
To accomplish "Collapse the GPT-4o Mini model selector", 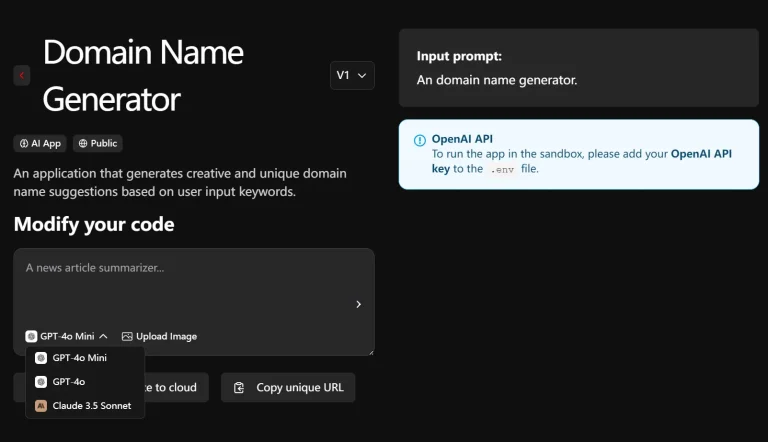I will (x=67, y=336).
